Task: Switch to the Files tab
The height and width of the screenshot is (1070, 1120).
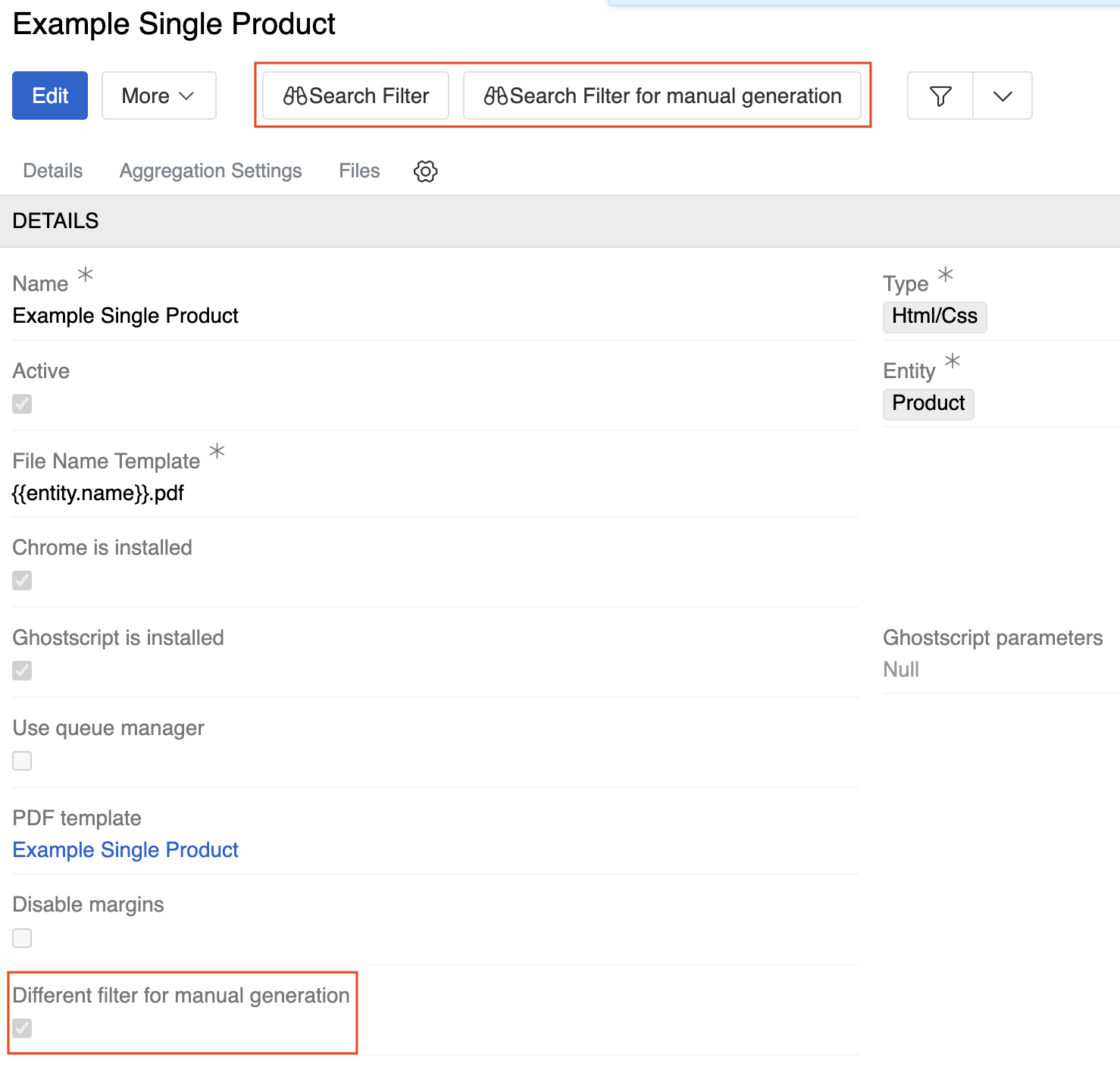Action: pyautogui.click(x=359, y=171)
